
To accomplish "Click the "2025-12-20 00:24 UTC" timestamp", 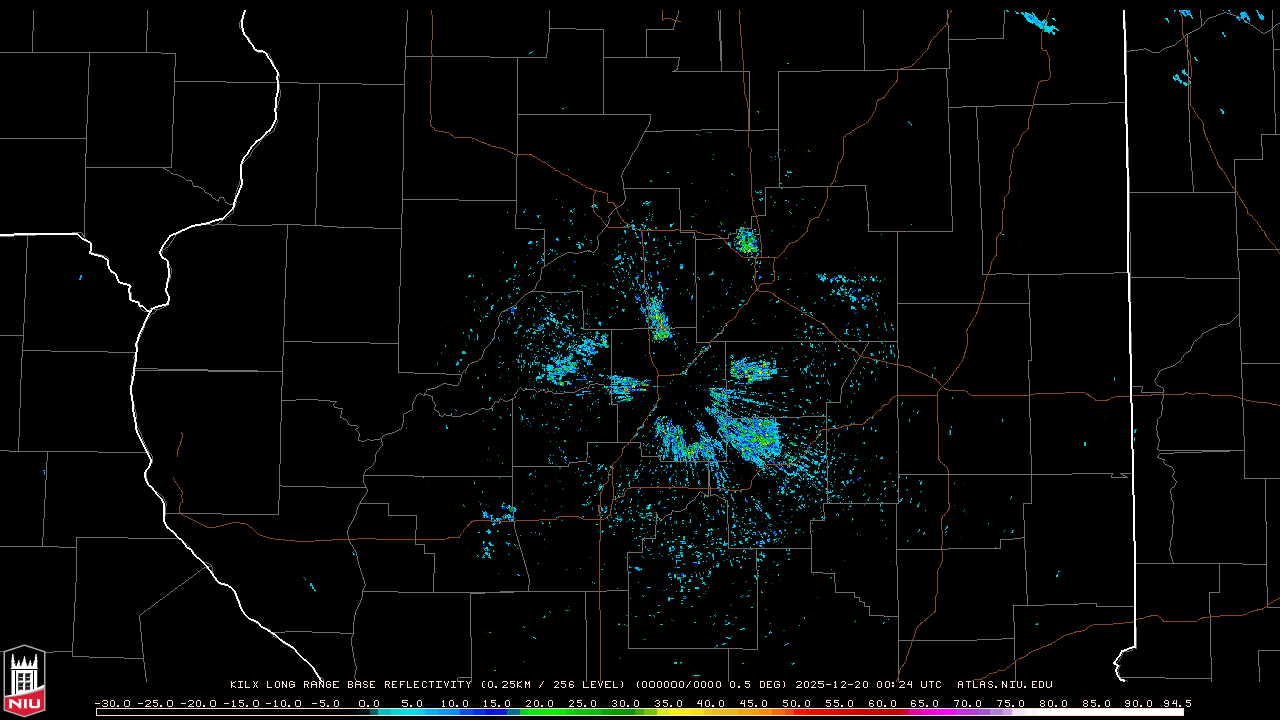I will (x=868, y=685).
